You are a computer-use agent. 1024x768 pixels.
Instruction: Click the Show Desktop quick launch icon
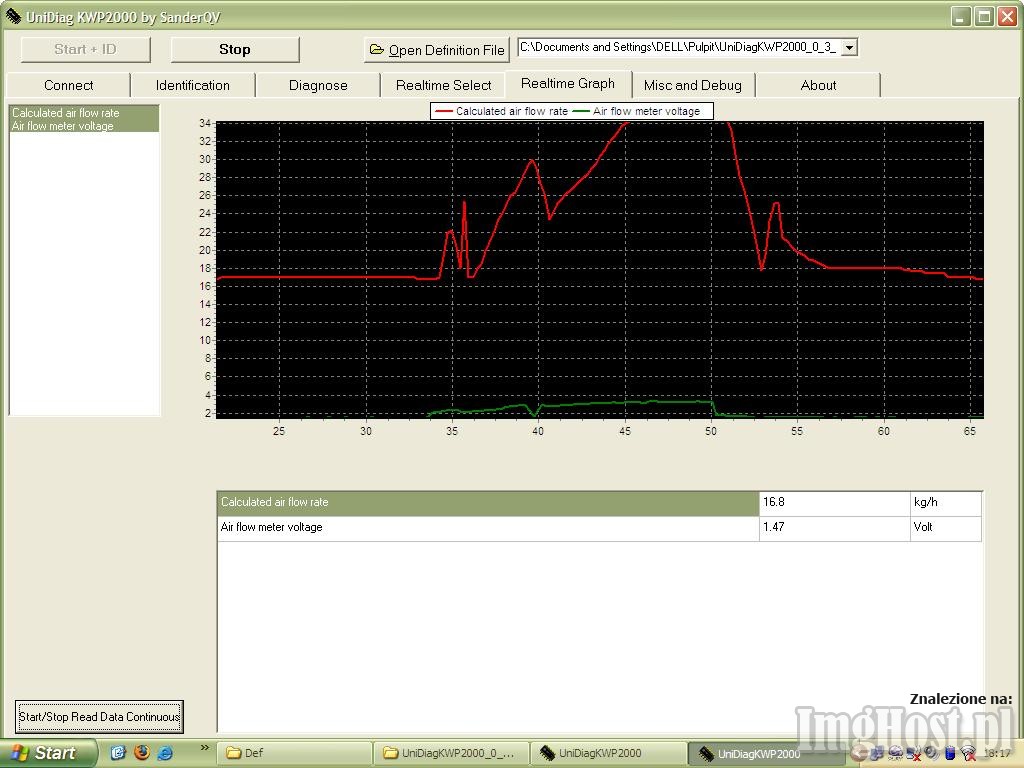118,753
